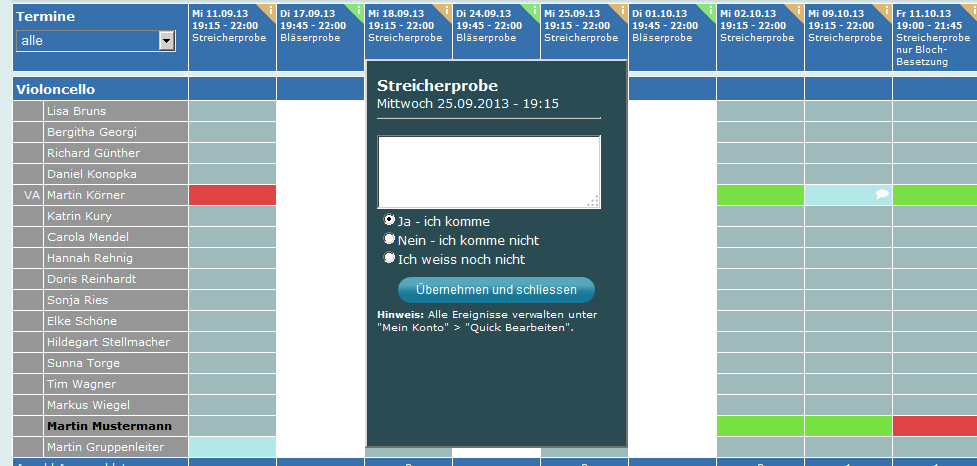Open info icon on Mi 25.09.13 column
This screenshot has width=977, height=466.
(622, 10)
